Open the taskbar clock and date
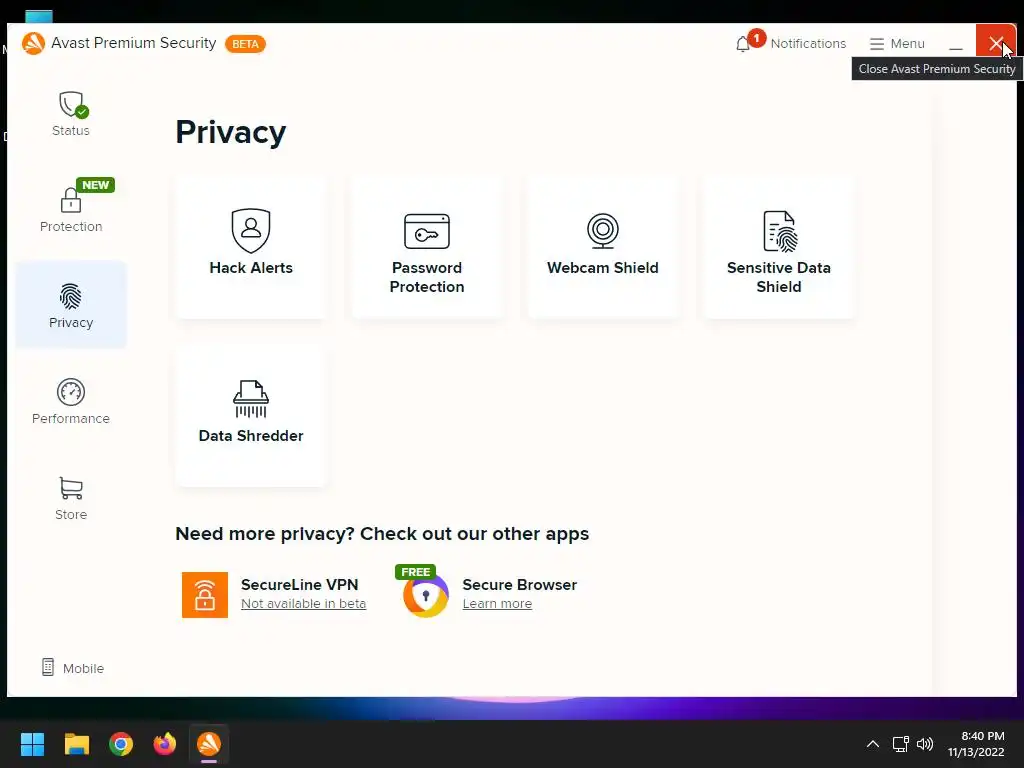 976,744
